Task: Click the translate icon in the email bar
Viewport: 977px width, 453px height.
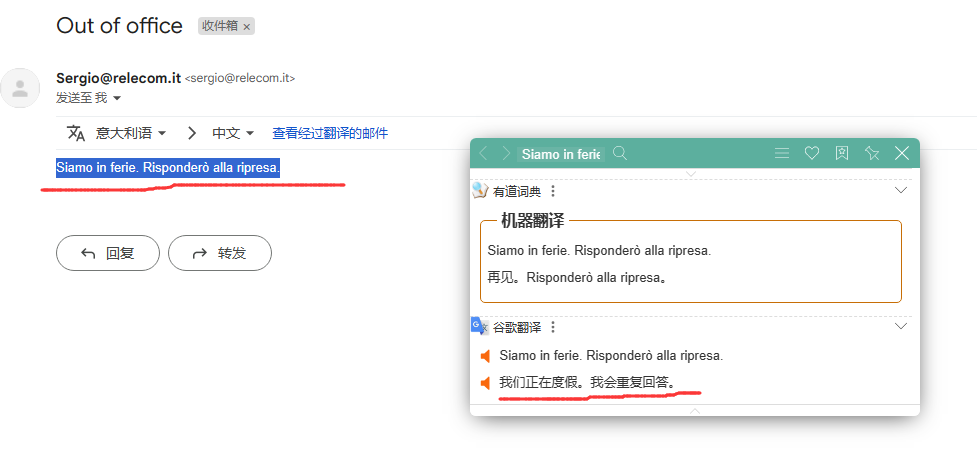Action: [x=76, y=133]
